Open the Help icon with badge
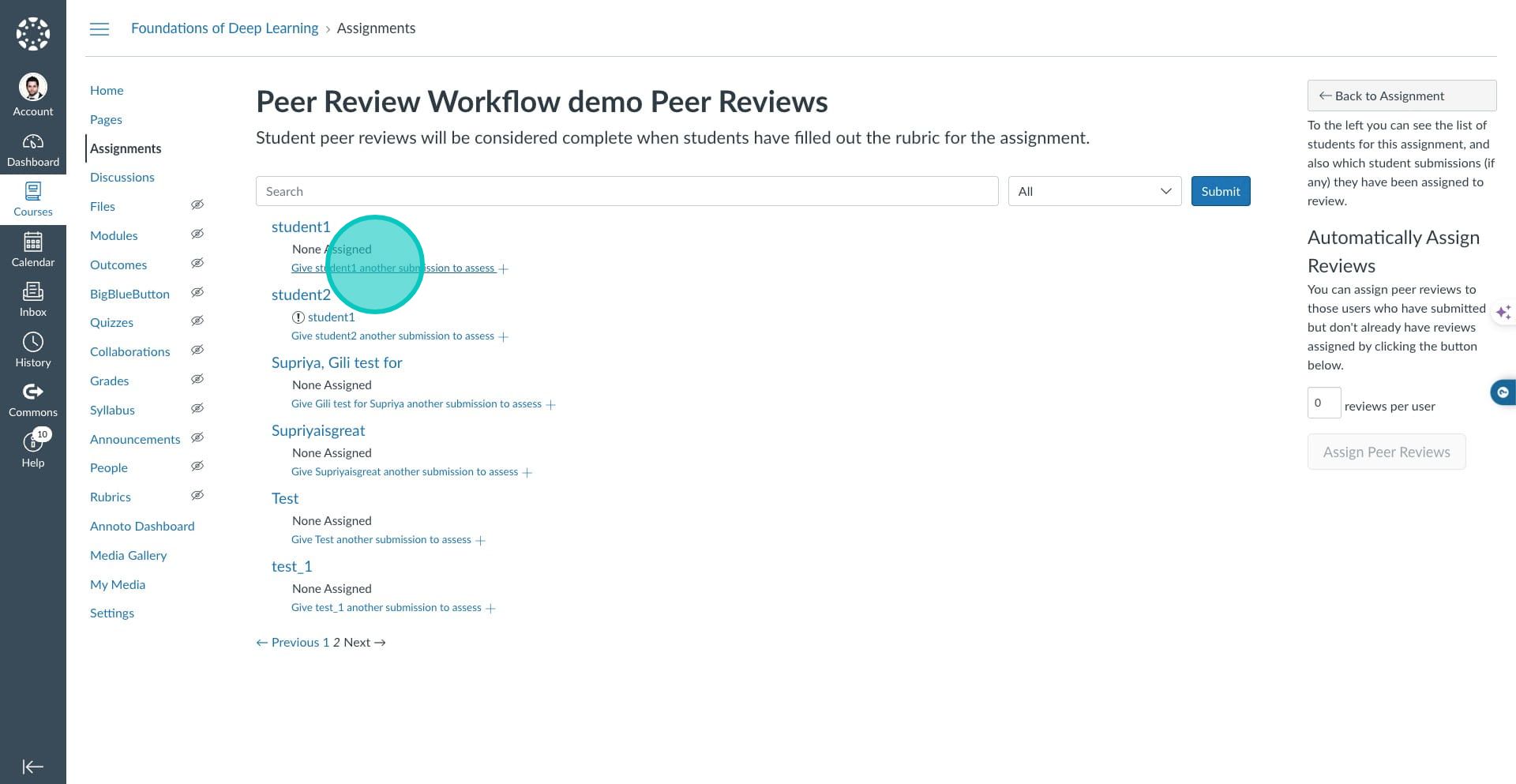 click(x=33, y=442)
